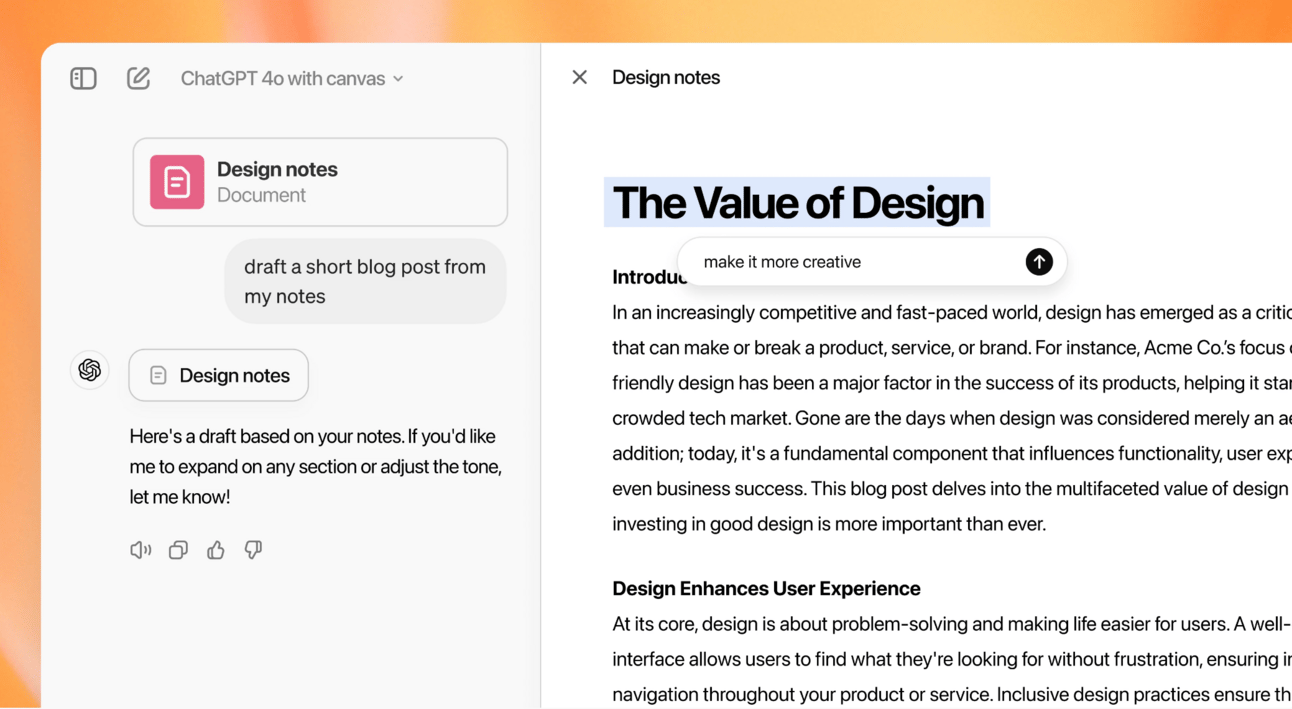The width and height of the screenshot is (1292, 709).
Task: Submit the make it more creative prompt
Action: (x=1039, y=262)
